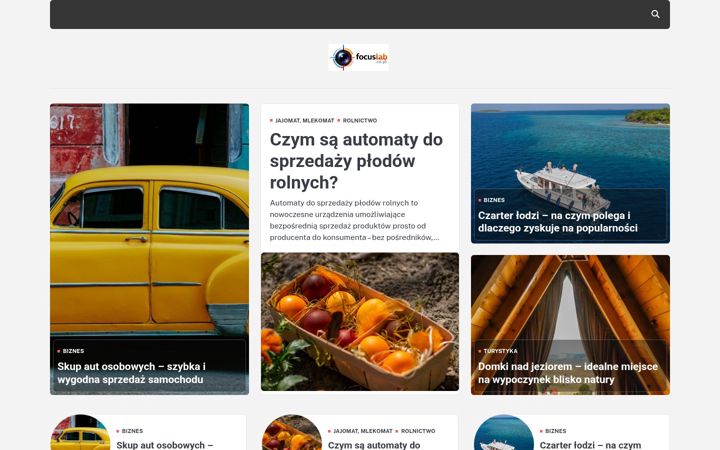Image resolution: width=720 pixels, height=450 pixels.
Task: Open bottom-row 'Czym są automaty do' title
Action: click(x=374, y=445)
